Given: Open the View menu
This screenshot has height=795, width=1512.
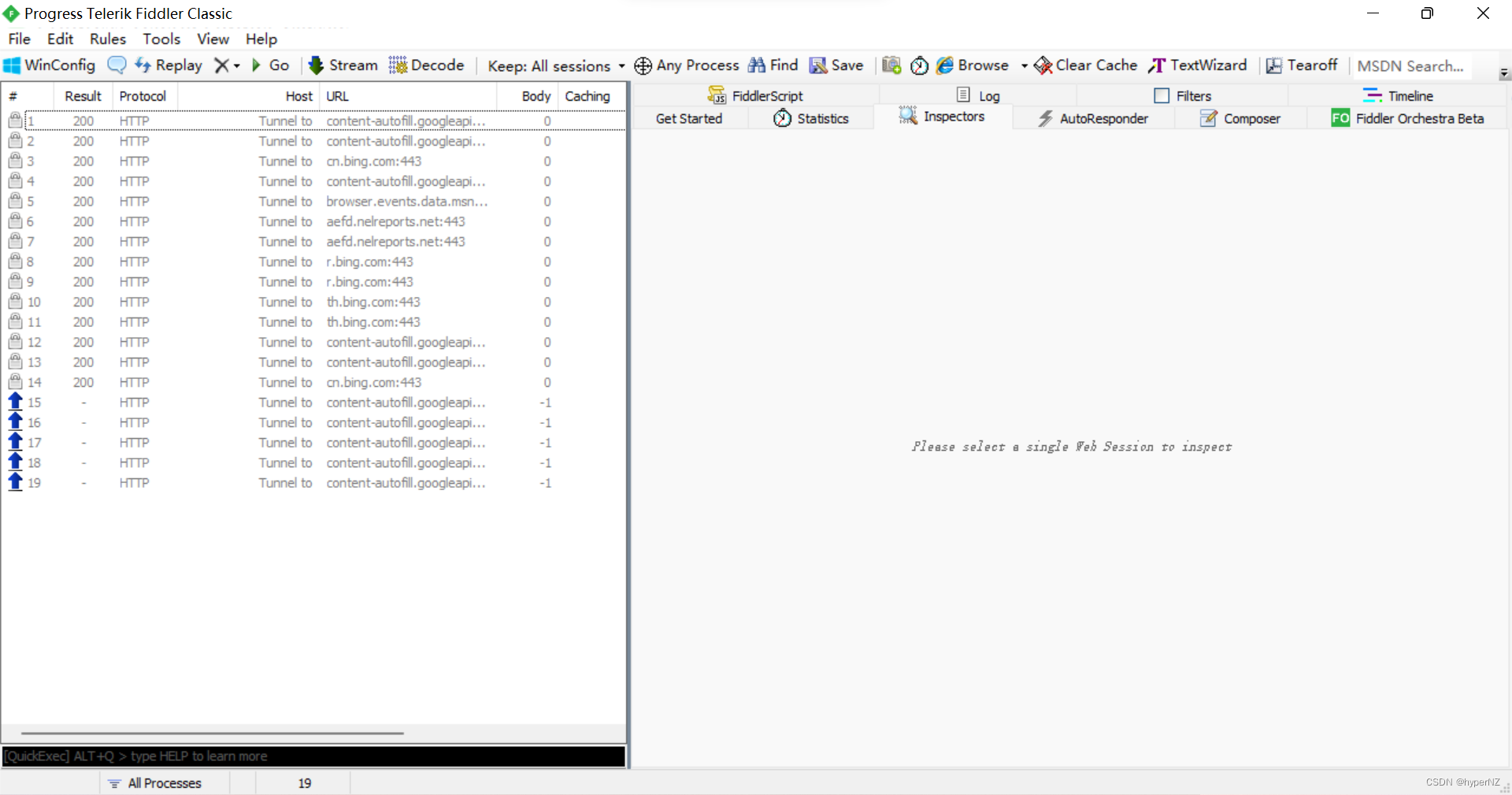Looking at the screenshot, I should click(x=213, y=39).
